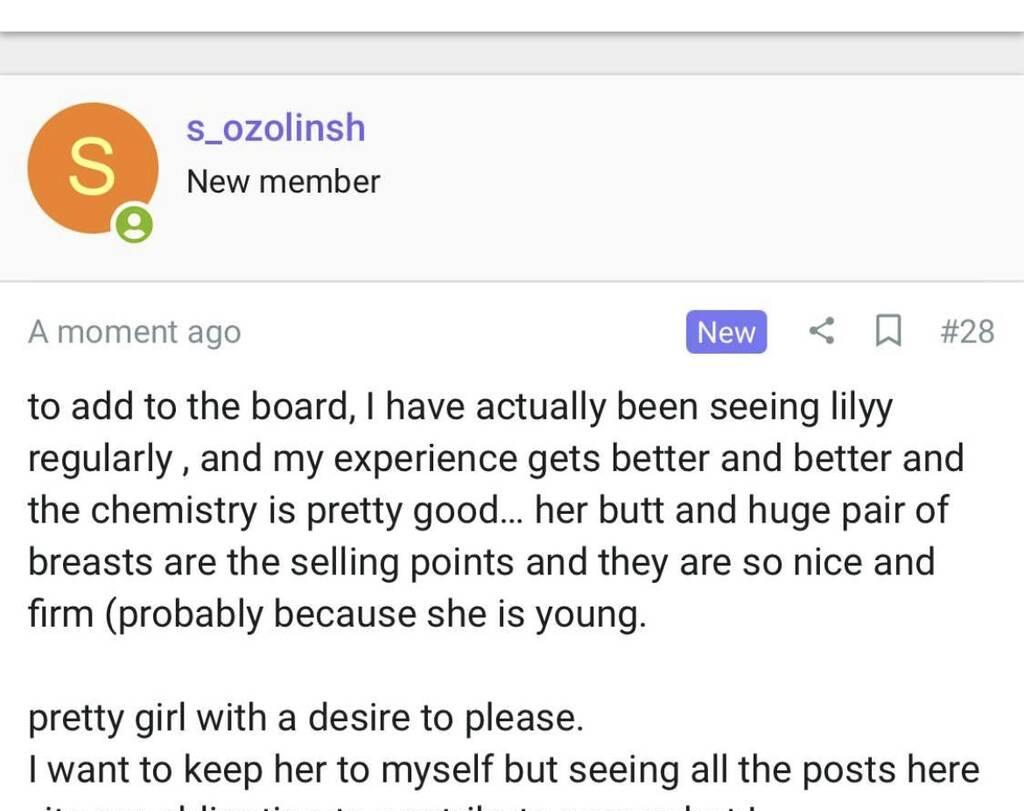Click the empty area of the user header

click(700, 180)
